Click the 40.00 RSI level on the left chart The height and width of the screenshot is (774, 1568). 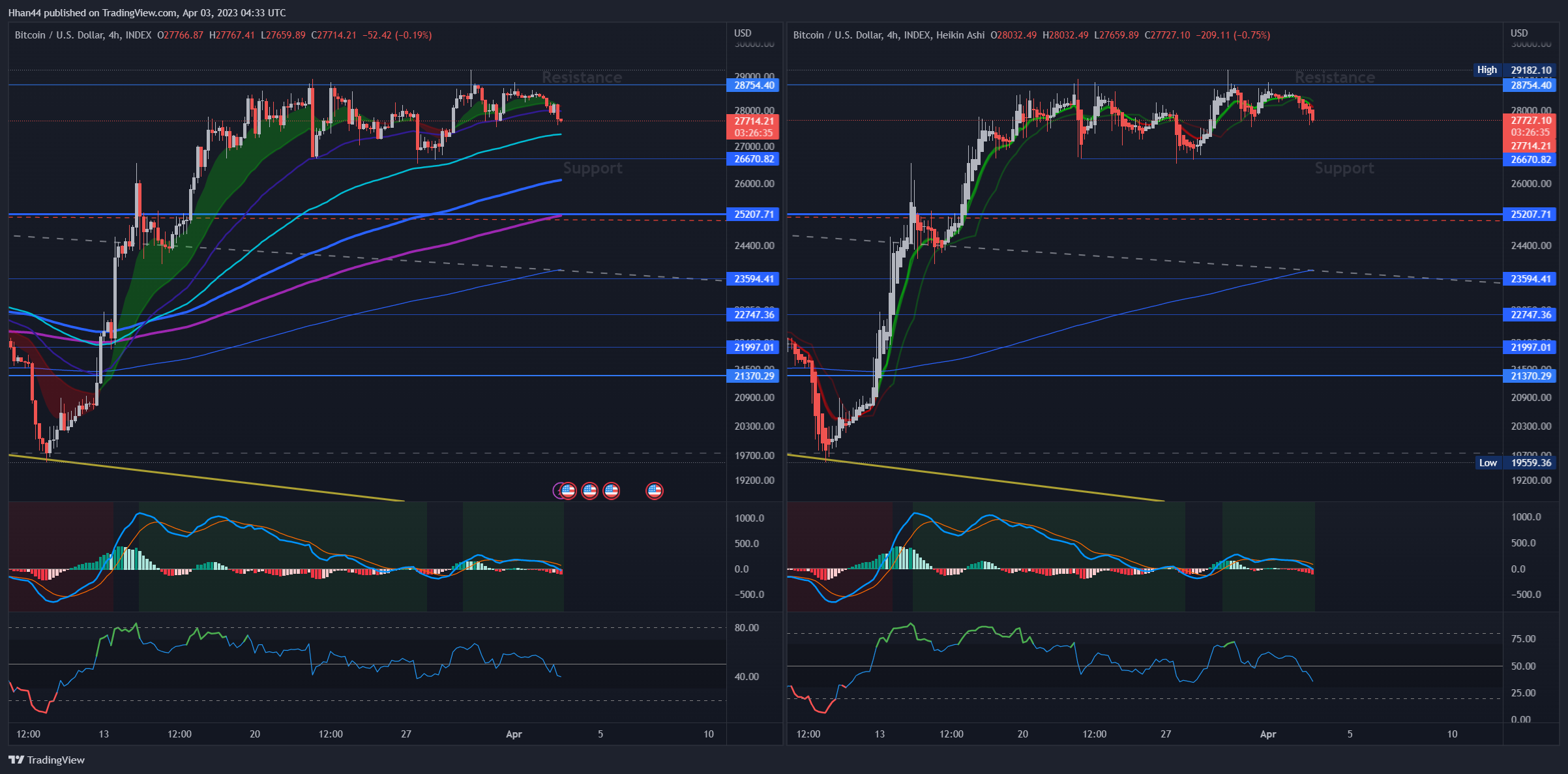pos(747,677)
